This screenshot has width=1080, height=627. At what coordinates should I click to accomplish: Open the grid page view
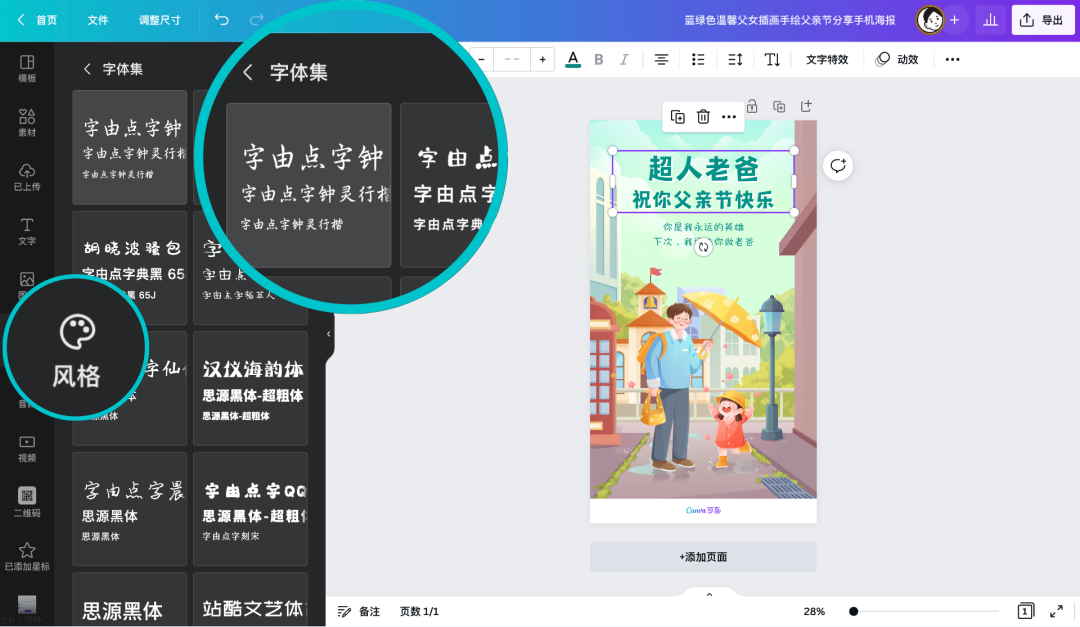click(1026, 611)
